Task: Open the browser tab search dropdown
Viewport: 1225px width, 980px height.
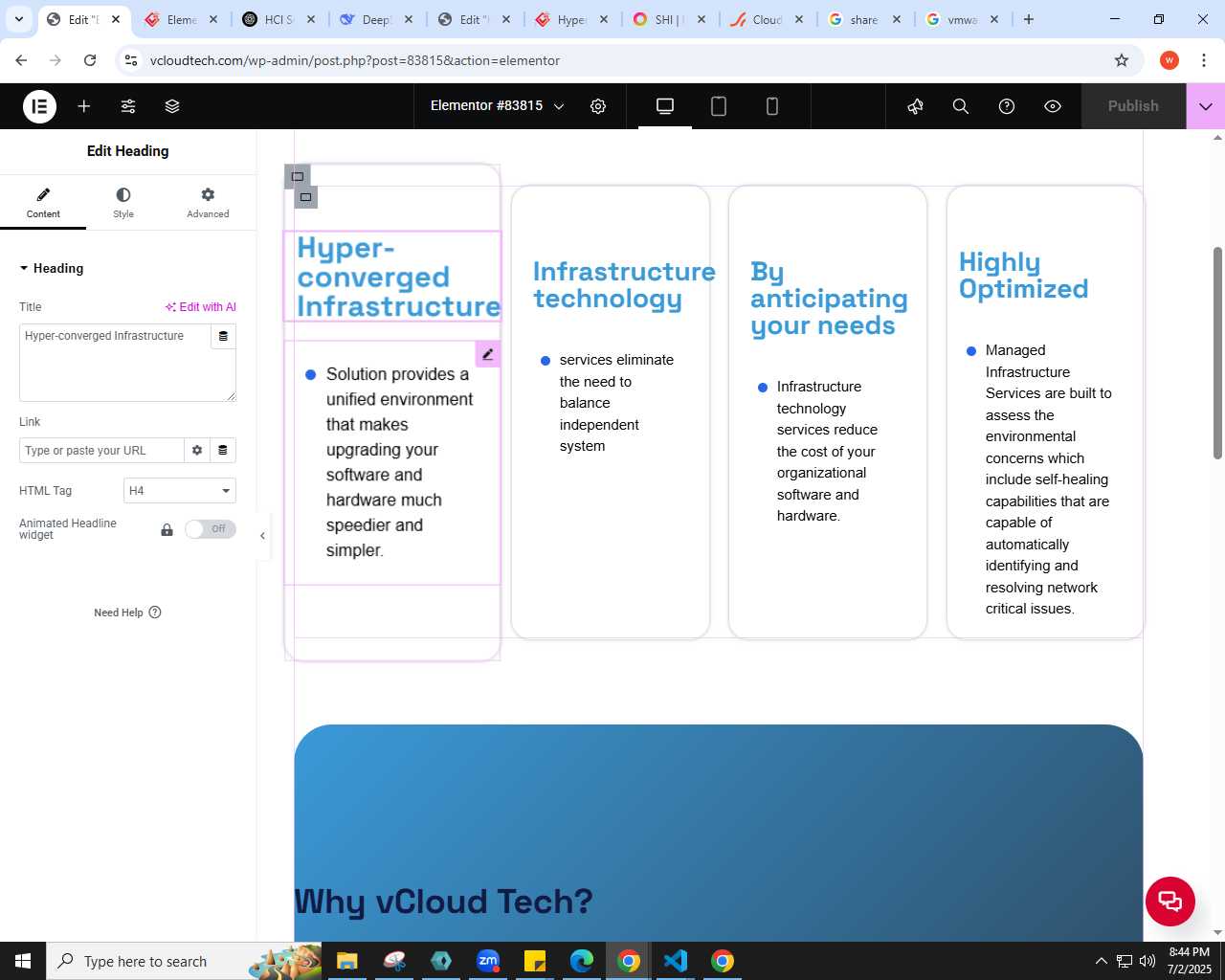Action: click(x=18, y=19)
